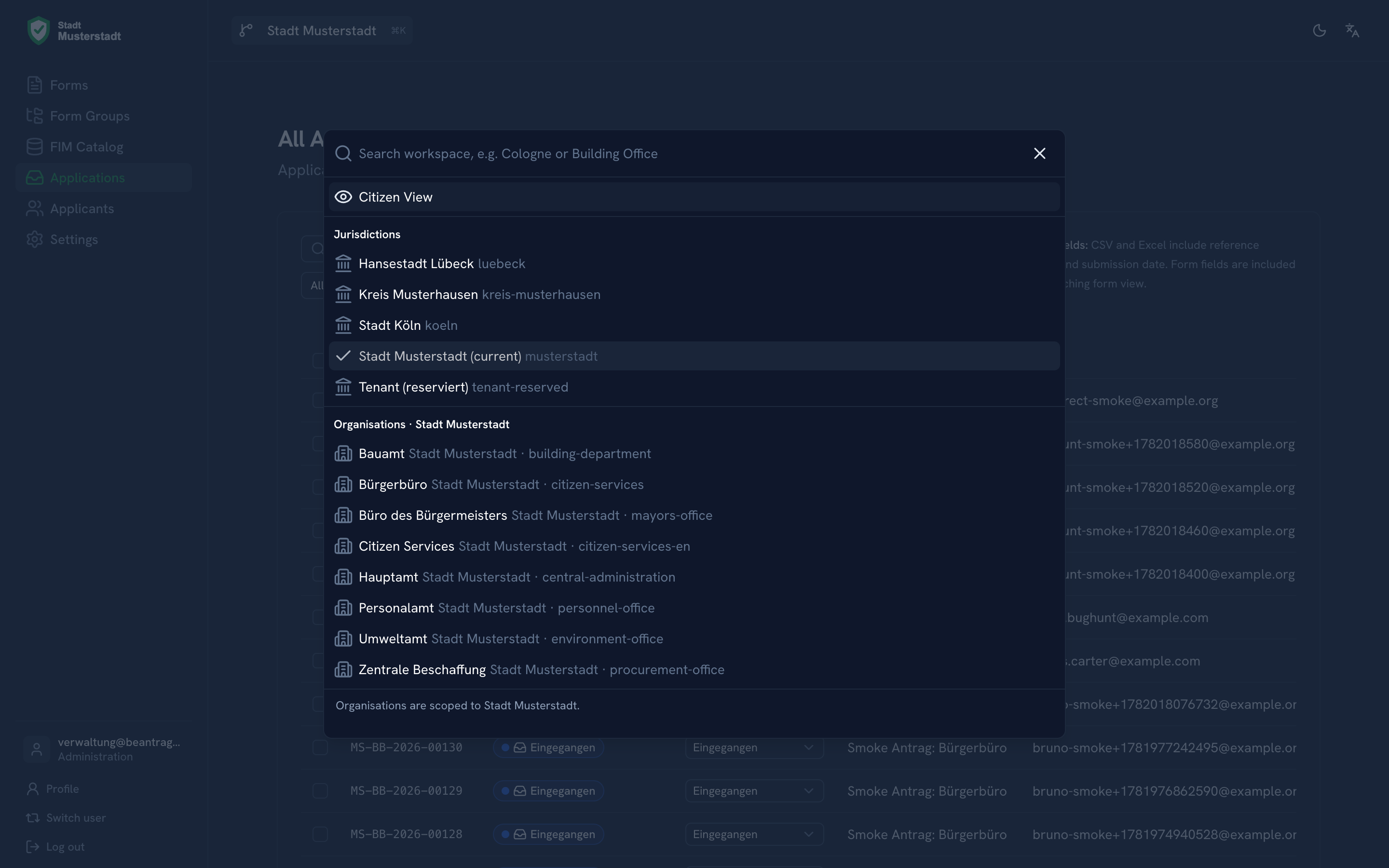Switch to Hansestadt Lübeck jurisdiction
This screenshot has height=868, width=1389.
coord(694,263)
